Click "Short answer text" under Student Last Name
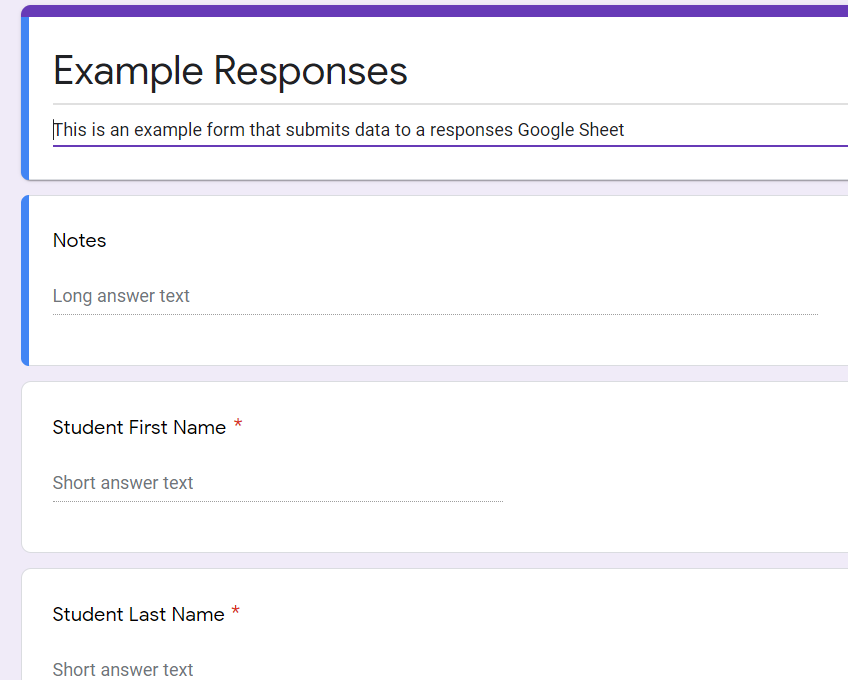 pyautogui.click(x=123, y=669)
